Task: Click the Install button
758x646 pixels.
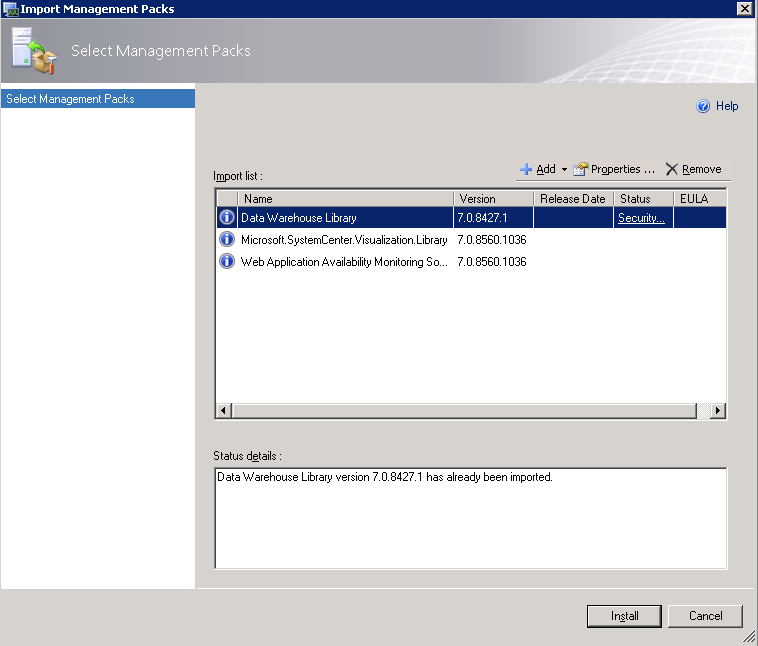Action: [x=624, y=616]
